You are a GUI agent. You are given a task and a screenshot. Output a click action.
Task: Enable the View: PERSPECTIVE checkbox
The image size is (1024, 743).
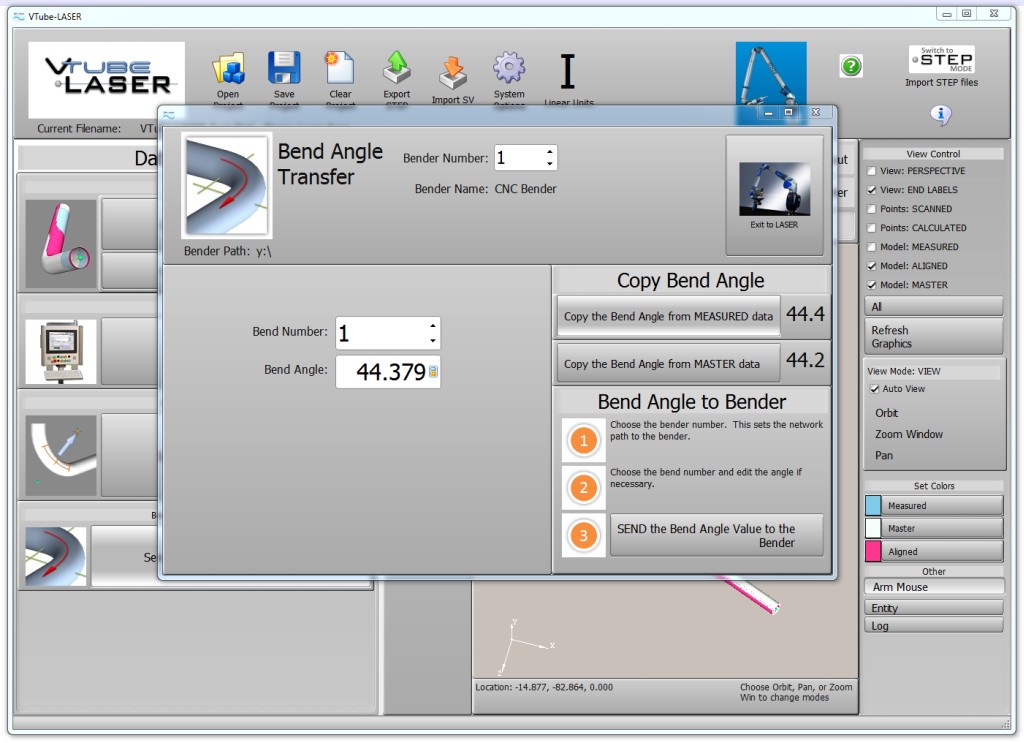(872, 171)
